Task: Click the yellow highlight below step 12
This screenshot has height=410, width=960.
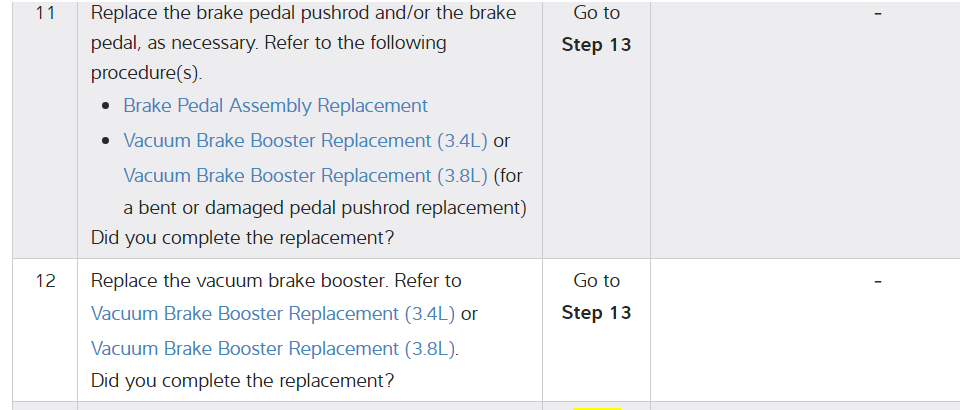Action: [596, 407]
